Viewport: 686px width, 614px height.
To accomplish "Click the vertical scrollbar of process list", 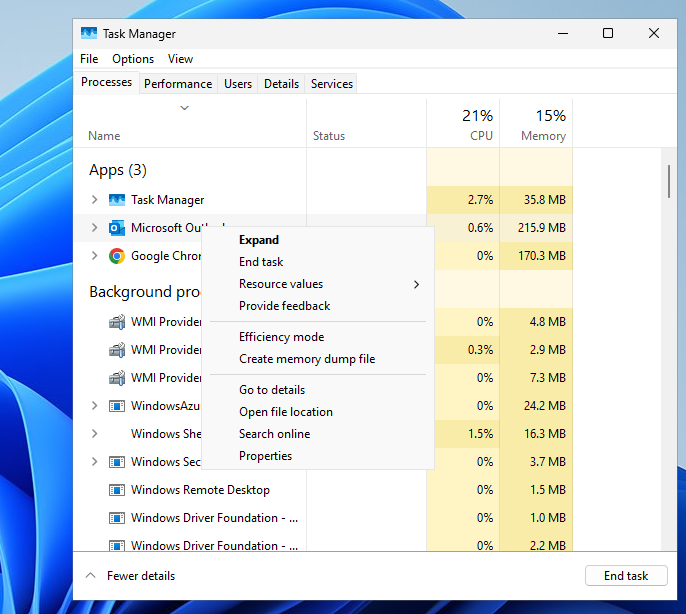I will click(x=668, y=181).
